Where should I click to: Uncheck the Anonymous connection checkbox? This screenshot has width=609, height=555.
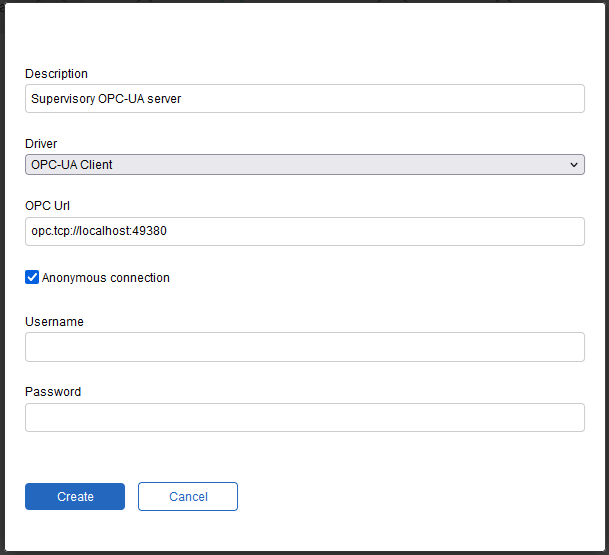(32, 277)
